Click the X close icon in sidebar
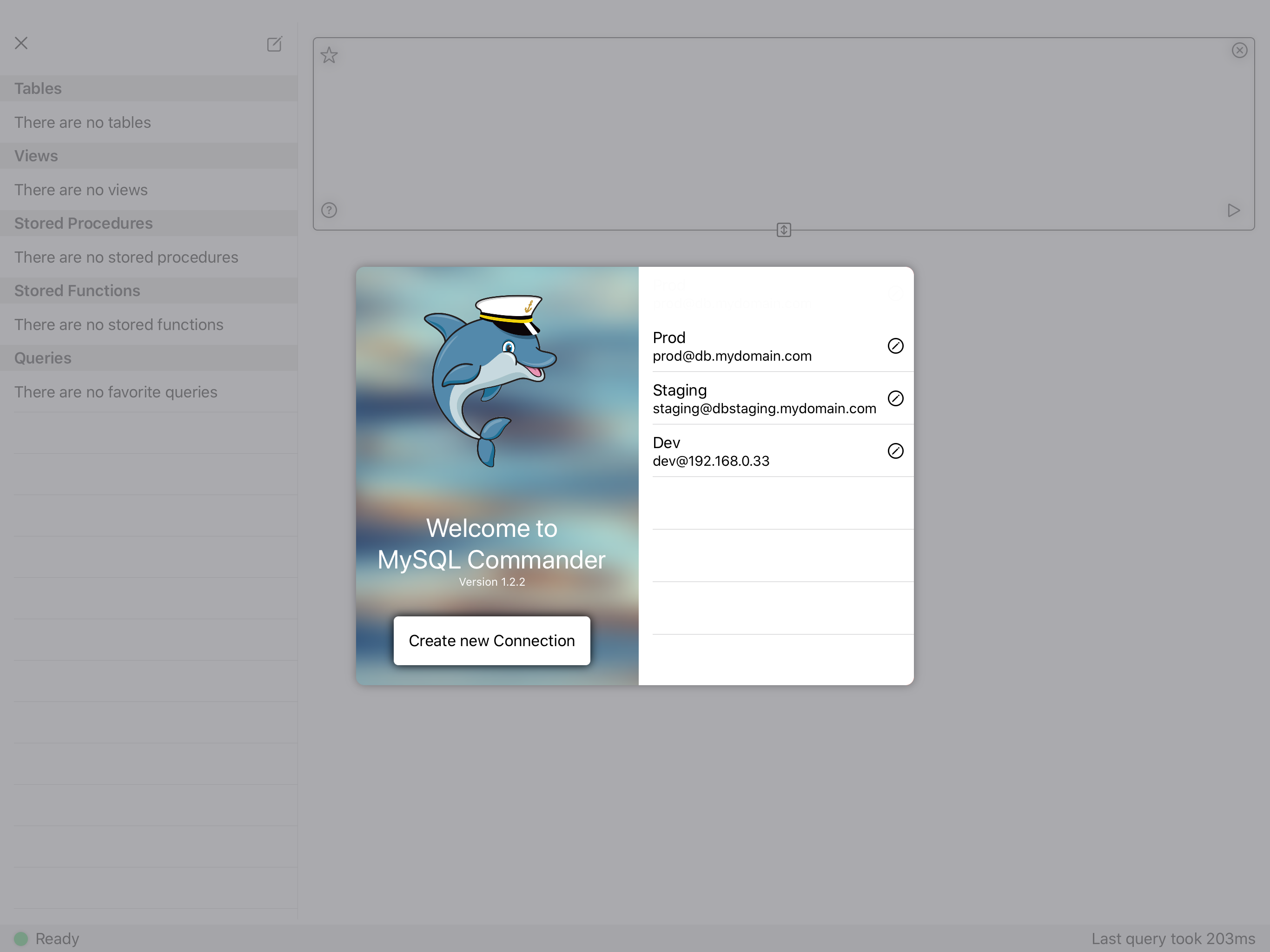The width and height of the screenshot is (1270, 952). [x=21, y=43]
